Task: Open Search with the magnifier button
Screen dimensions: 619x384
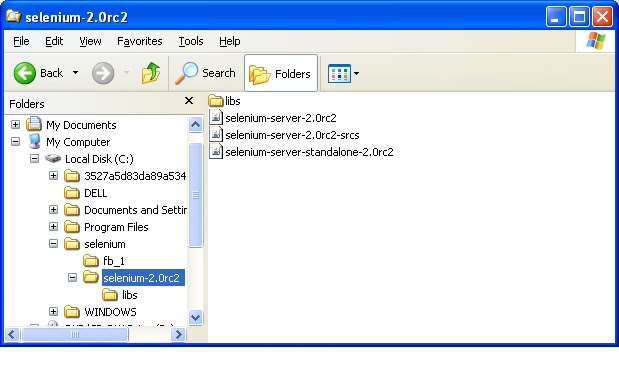Action: coord(205,73)
